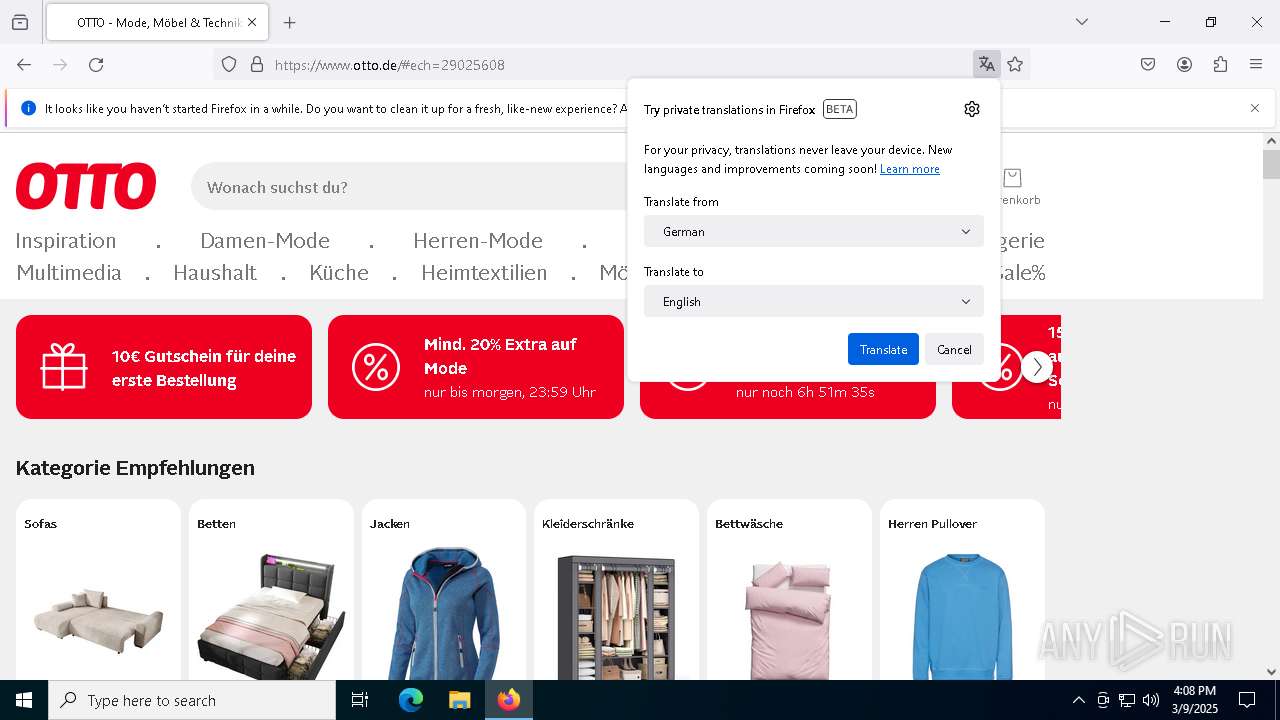Open the Firefox account icon
1280x720 pixels.
click(x=1184, y=65)
